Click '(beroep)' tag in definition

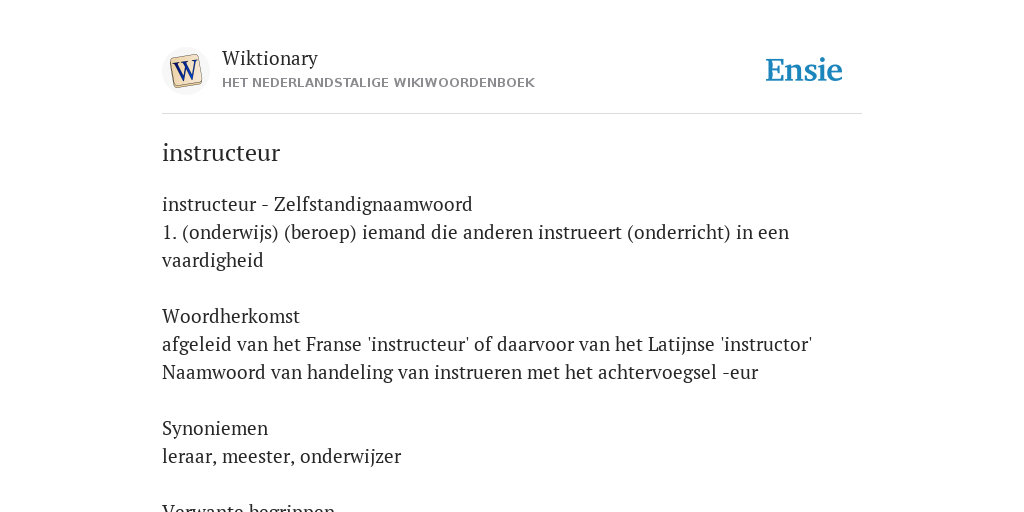320,232
